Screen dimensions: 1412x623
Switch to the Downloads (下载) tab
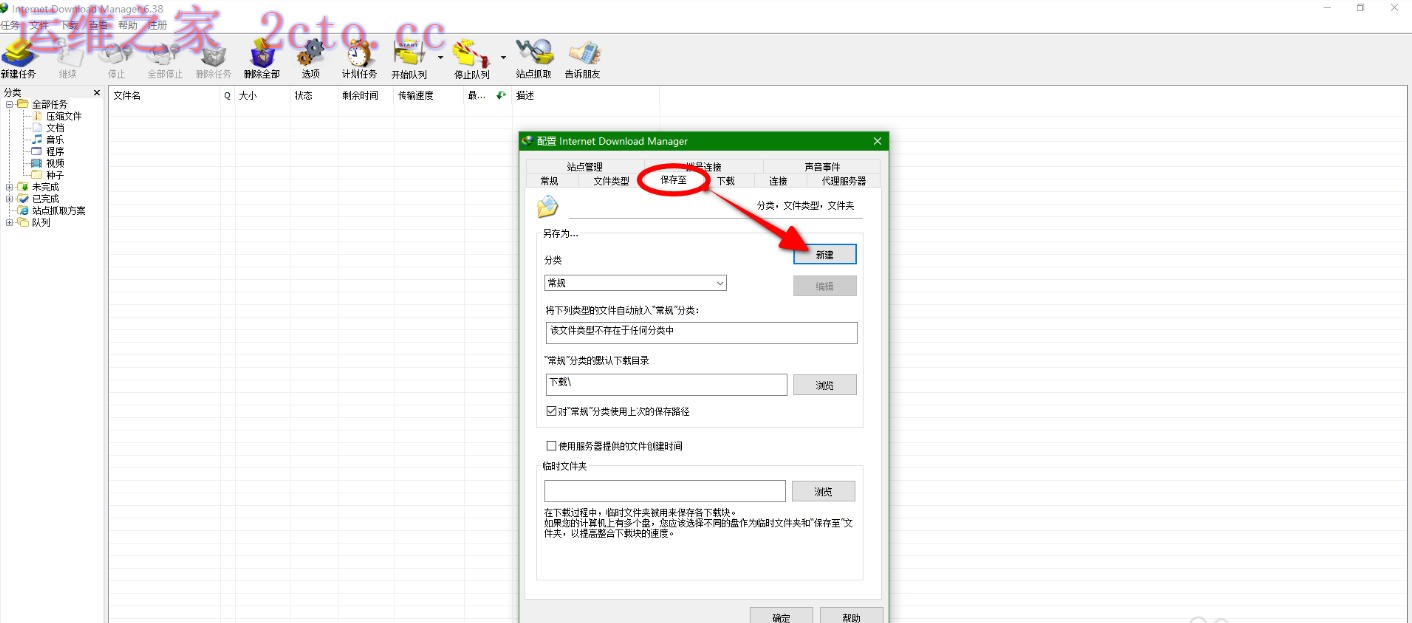tap(726, 181)
